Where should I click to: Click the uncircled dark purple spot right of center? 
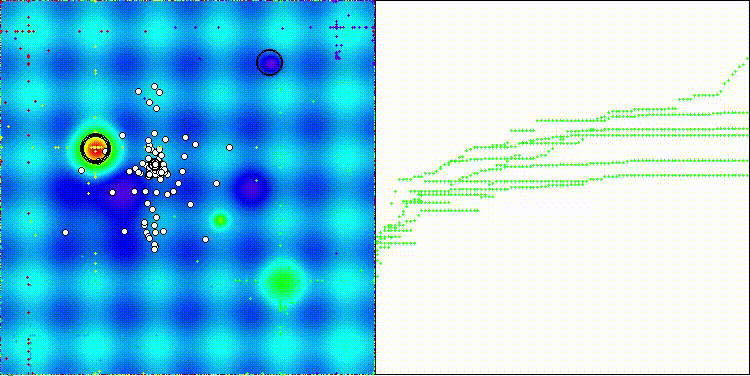(x=250, y=189)
